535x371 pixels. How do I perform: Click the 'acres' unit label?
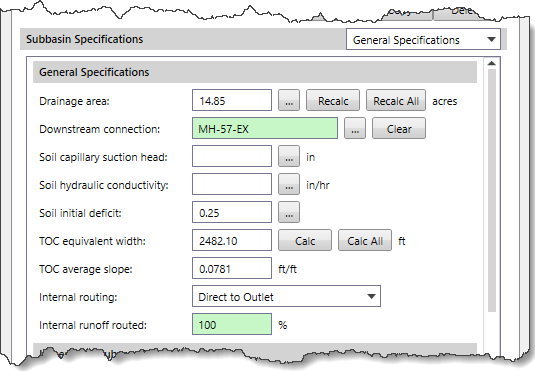(445, 101)
